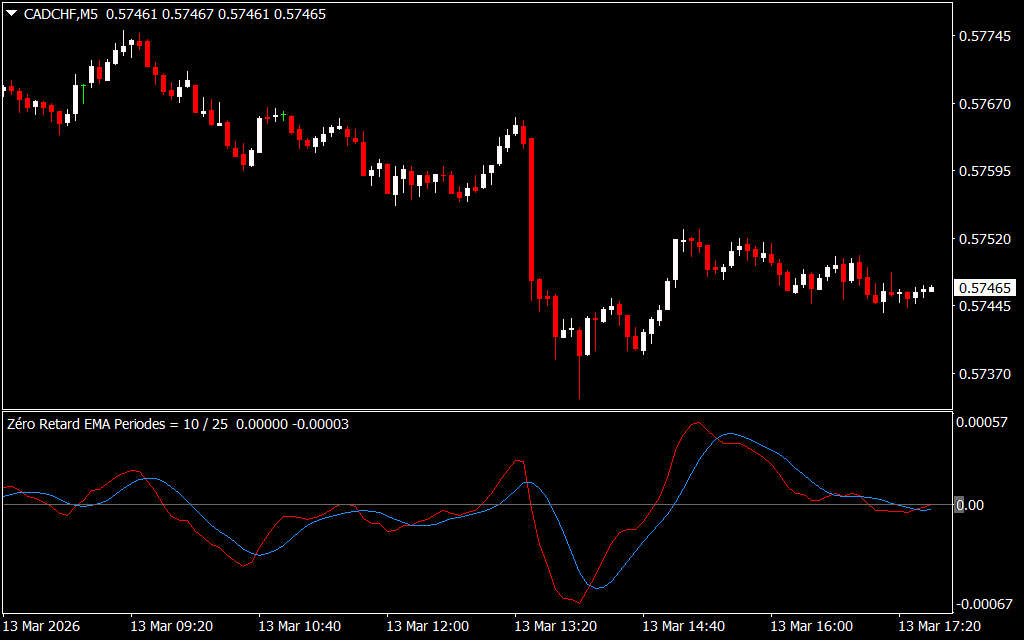
Task: Click the 13 Mar 2026 date label
Action: click(44, 626)
